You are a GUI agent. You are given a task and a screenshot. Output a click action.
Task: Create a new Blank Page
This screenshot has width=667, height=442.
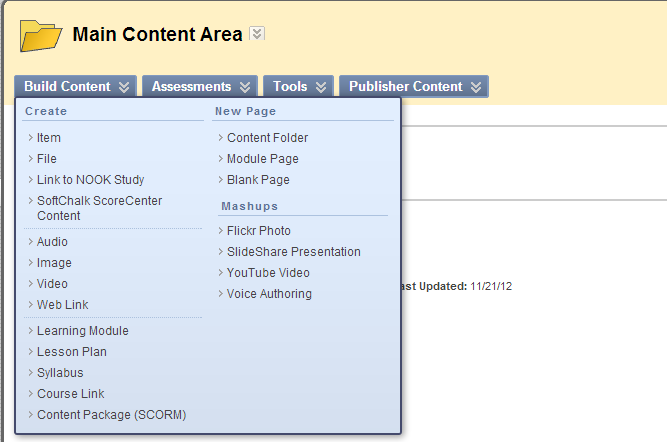pyautogui.click(x=258, y=180)
